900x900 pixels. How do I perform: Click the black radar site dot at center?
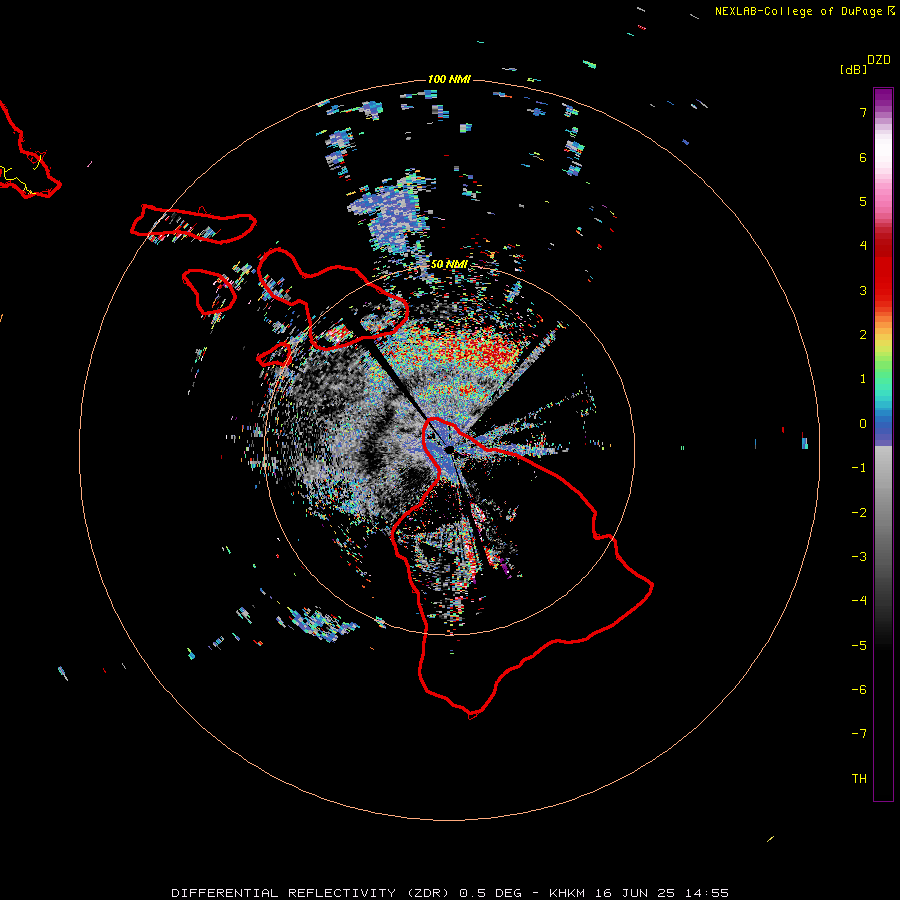(449, 449)
